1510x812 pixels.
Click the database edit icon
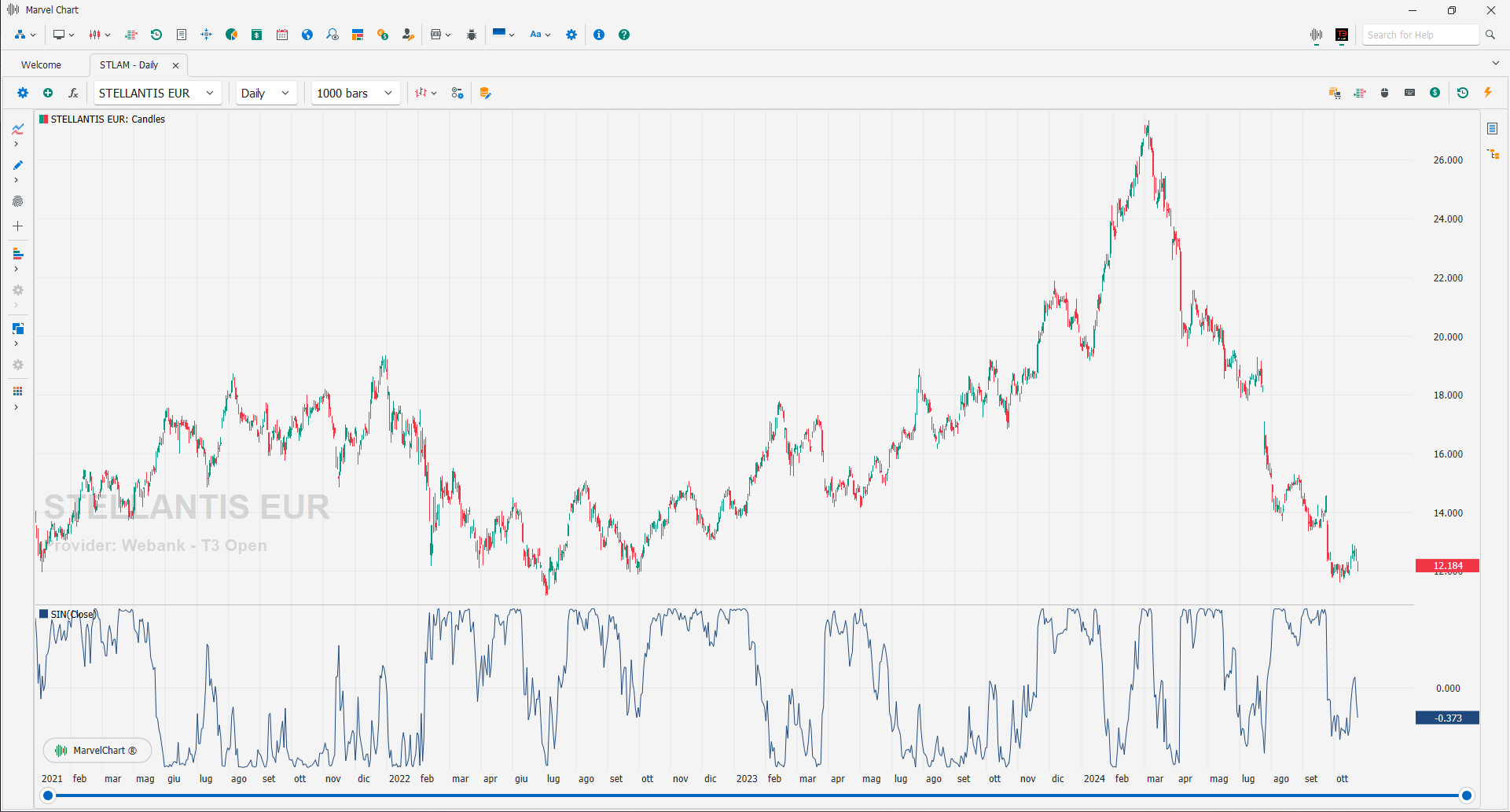pyautogui.click(x=485, y=93)
